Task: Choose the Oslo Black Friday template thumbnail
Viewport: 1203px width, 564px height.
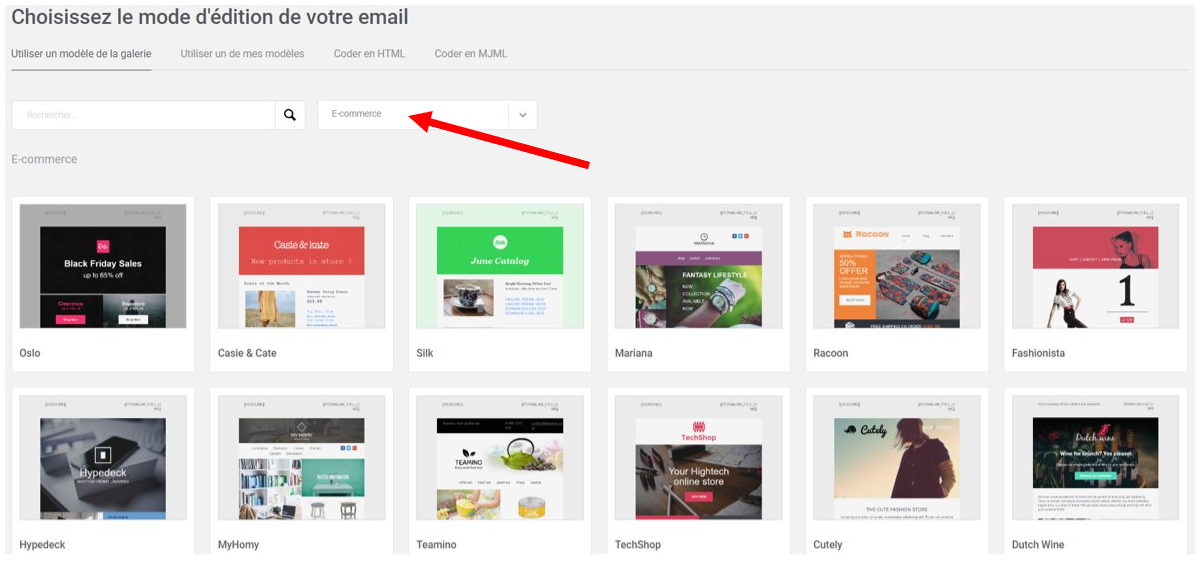Action: (x=103, y=266)
